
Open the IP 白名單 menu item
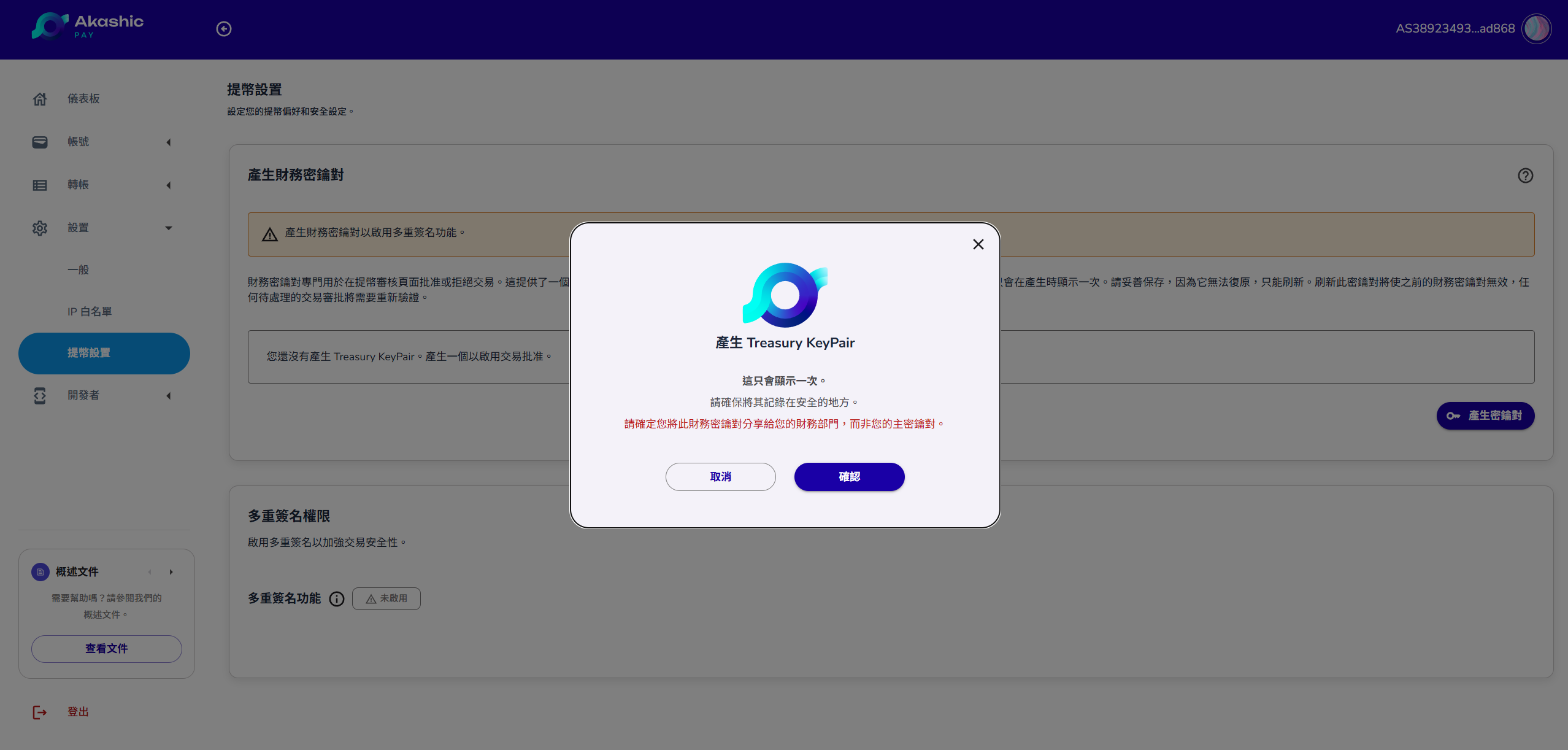click(90, 312)
